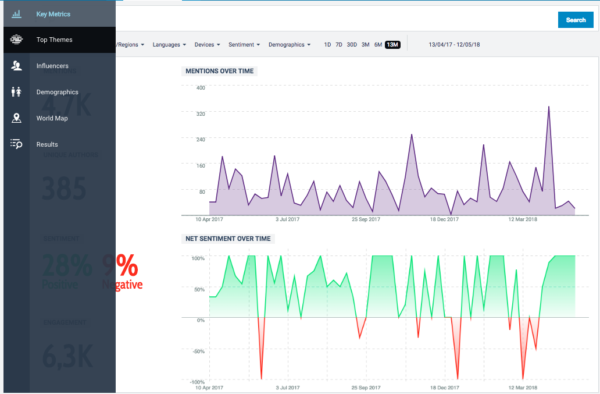
Task: Expand the Devices filter dropdown
Action: point(207,45)
